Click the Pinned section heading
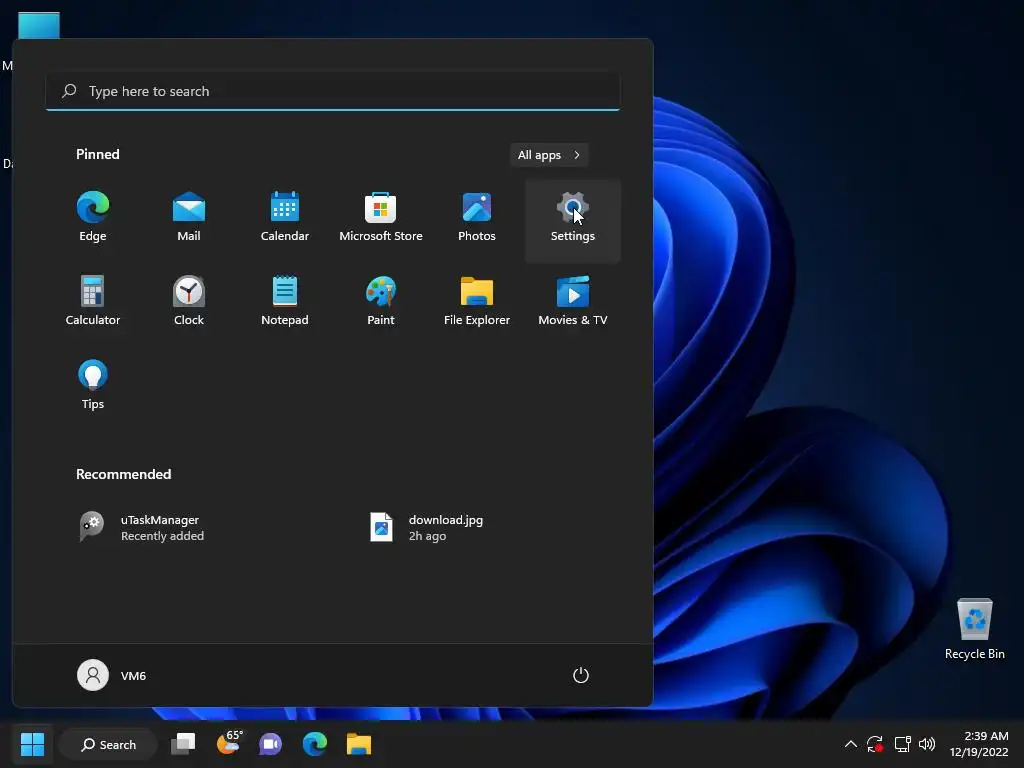1024x768 pixels. pyautogui.click(x=98, y=154)
